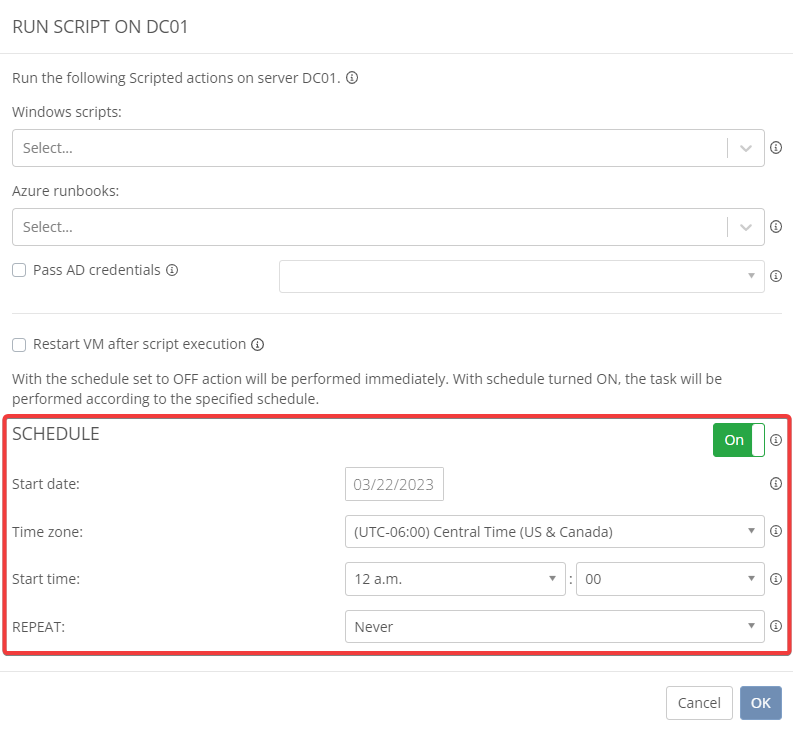Viewport: 793px width, 732px height.
Task: Click info icon on Start date row
Action: (776, 484)
